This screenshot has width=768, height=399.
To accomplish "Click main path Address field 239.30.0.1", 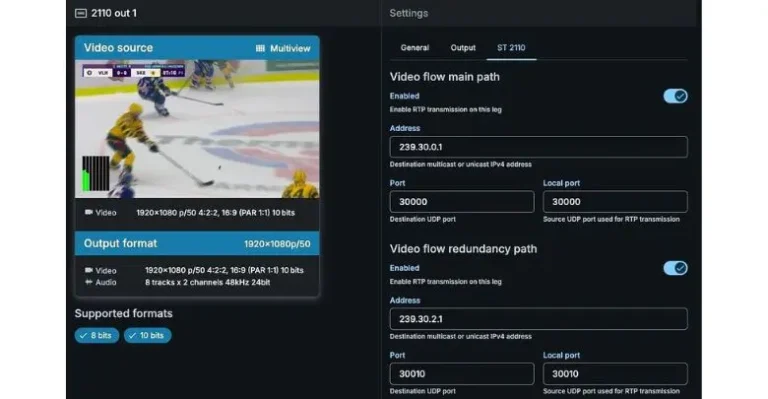I will click(538, 147).
